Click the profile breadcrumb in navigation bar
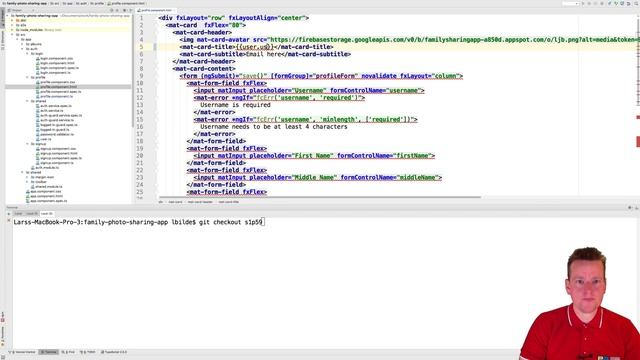Image resolution: width=640 pixels, height=360 pixels. 97,3
